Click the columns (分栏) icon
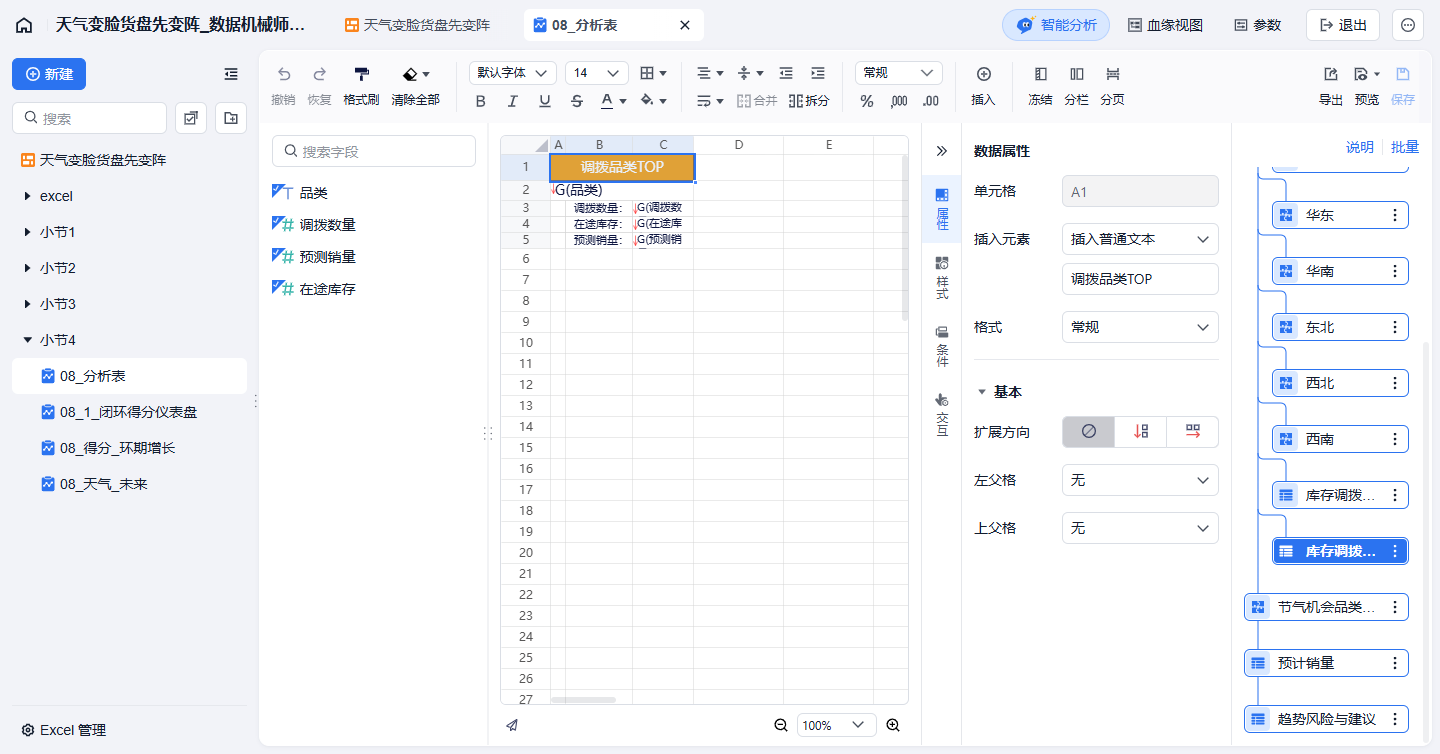The height and width of the screenshot is (754, 1440). [1077, 74]
